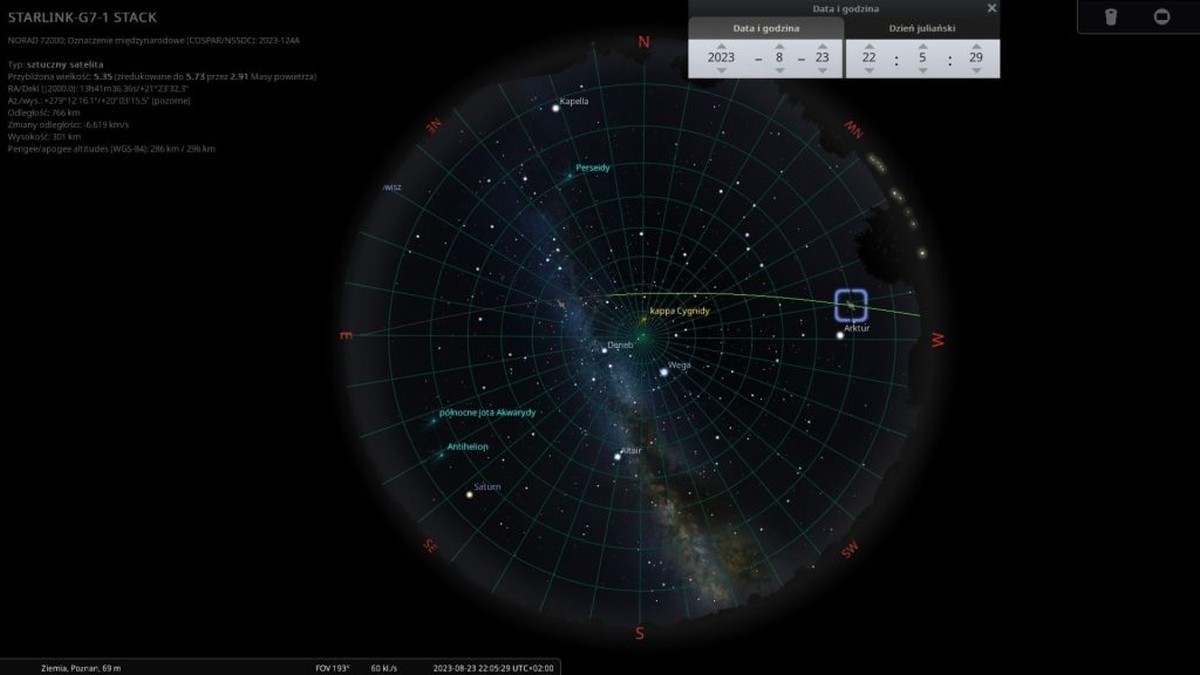Increment the hour value 22 with up arrow
Viewport: 1200px width, 675px height.
[868, 46]
